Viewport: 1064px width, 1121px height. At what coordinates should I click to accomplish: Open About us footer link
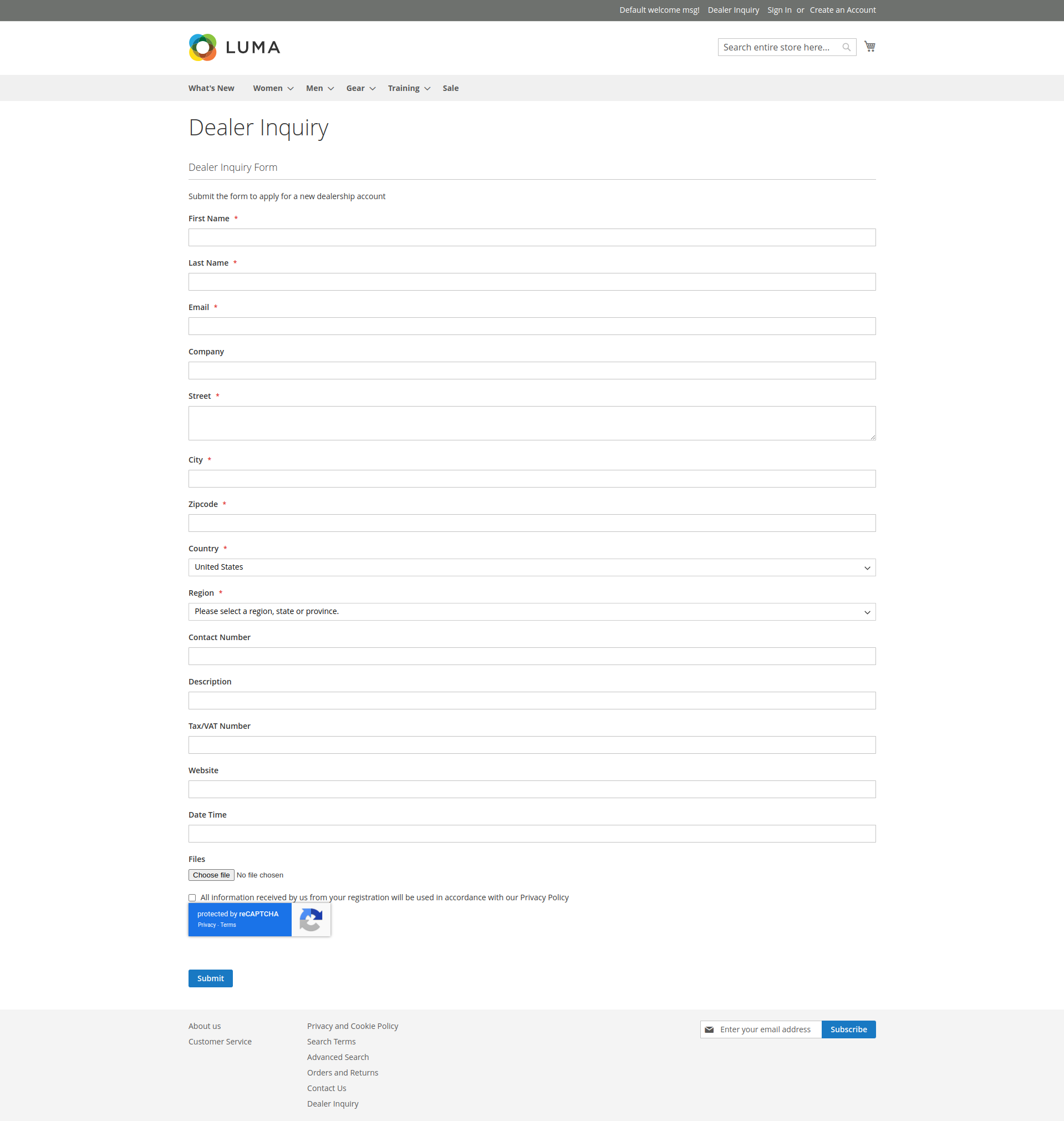204,1026
